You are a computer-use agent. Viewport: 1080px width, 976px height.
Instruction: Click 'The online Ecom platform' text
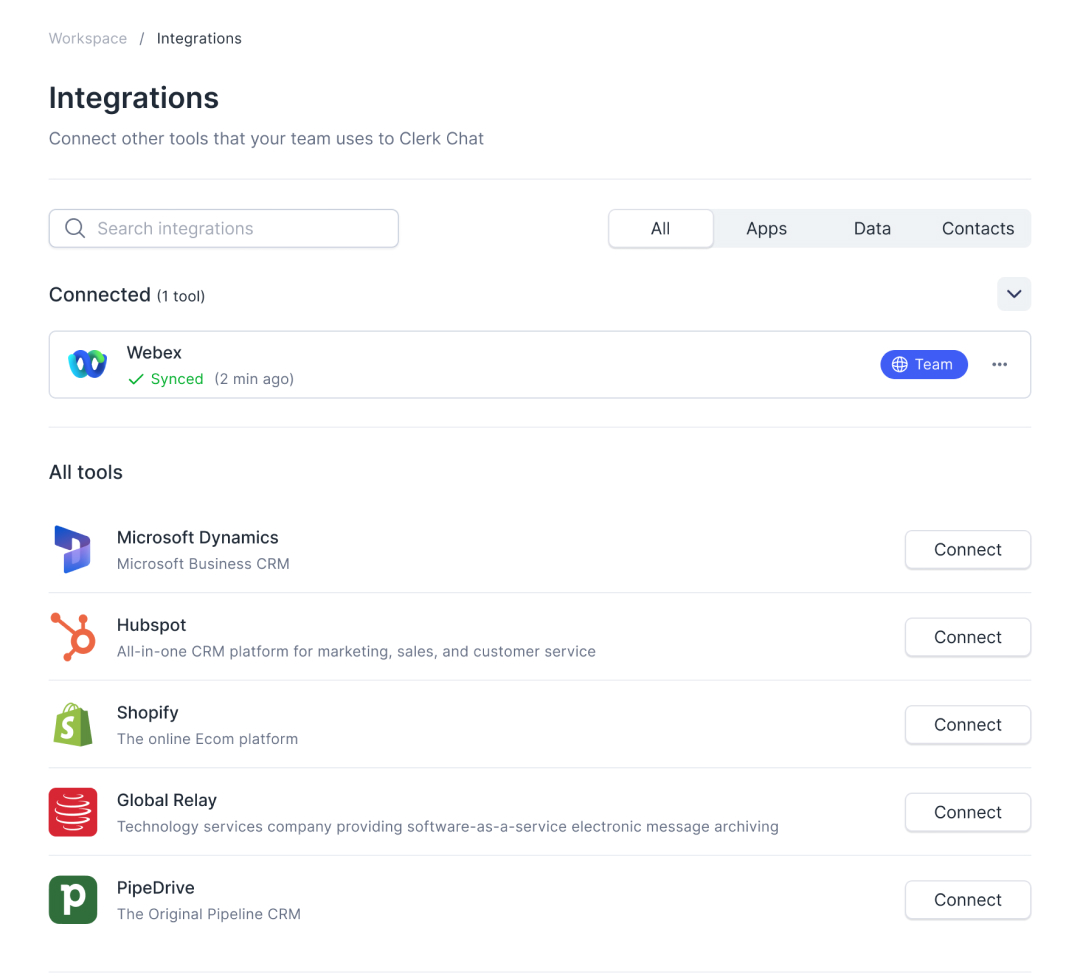click(207, 738)
